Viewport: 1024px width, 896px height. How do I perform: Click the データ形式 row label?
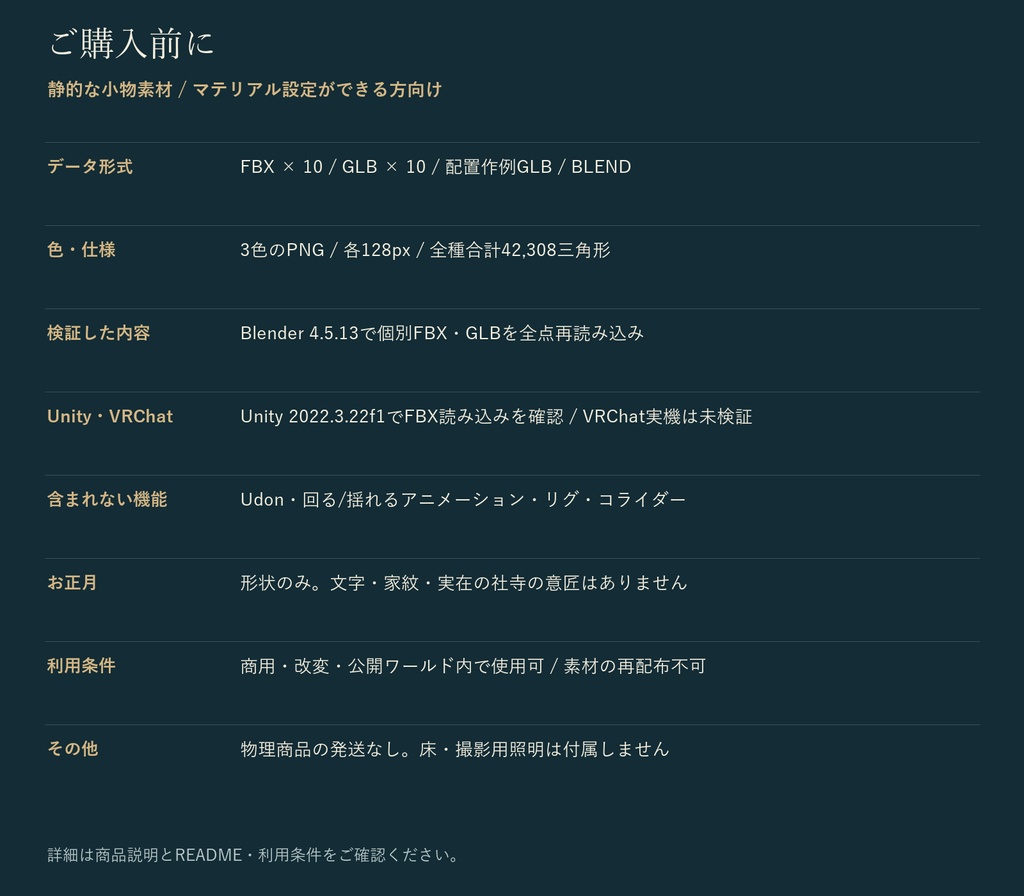90,167
